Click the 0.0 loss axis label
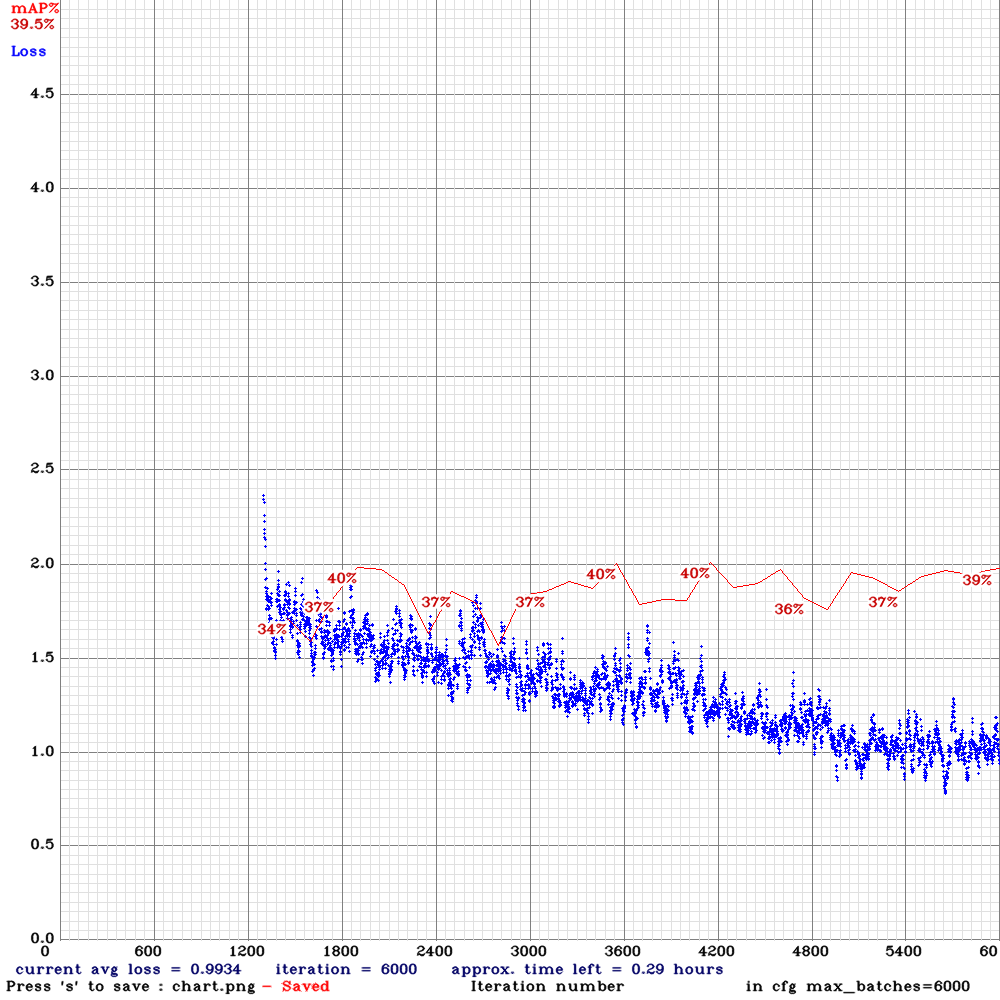This screenshot has width=1000, height=1000. [x=42, y=938]
